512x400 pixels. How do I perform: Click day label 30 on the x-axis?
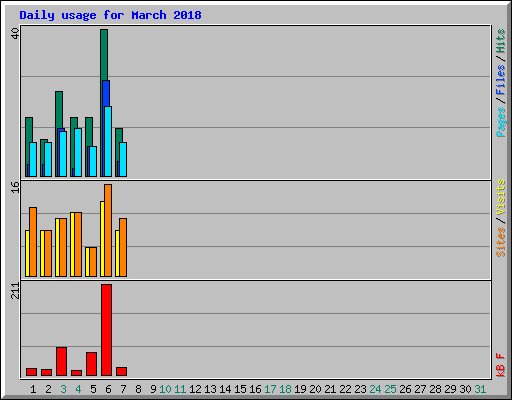click(x=465, y=389)
